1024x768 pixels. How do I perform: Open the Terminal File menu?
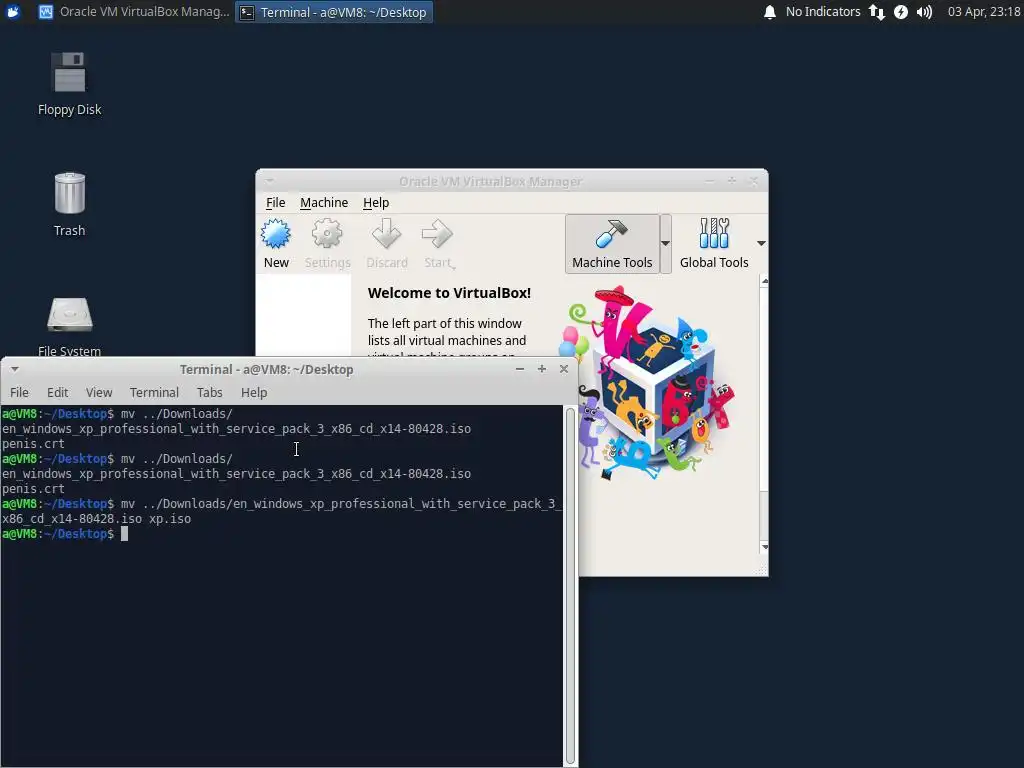coord(19,392)
